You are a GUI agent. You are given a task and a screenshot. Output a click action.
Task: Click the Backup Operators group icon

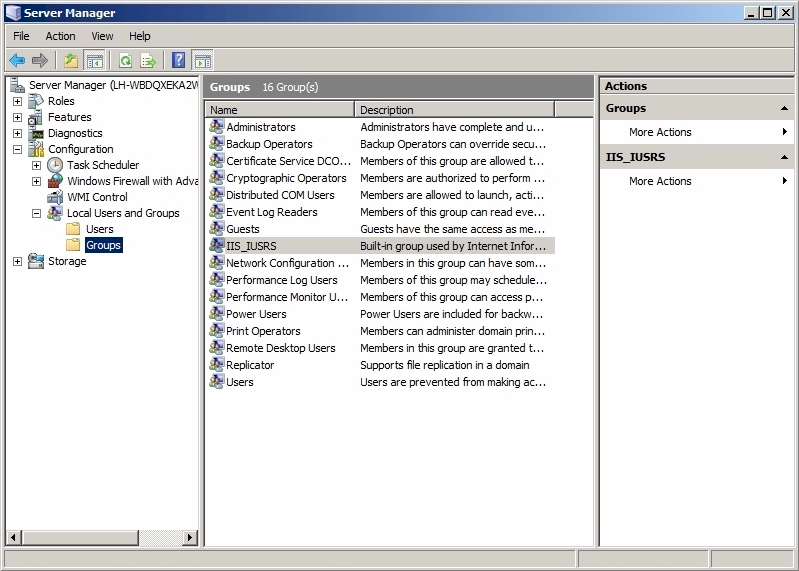point(217,144)
